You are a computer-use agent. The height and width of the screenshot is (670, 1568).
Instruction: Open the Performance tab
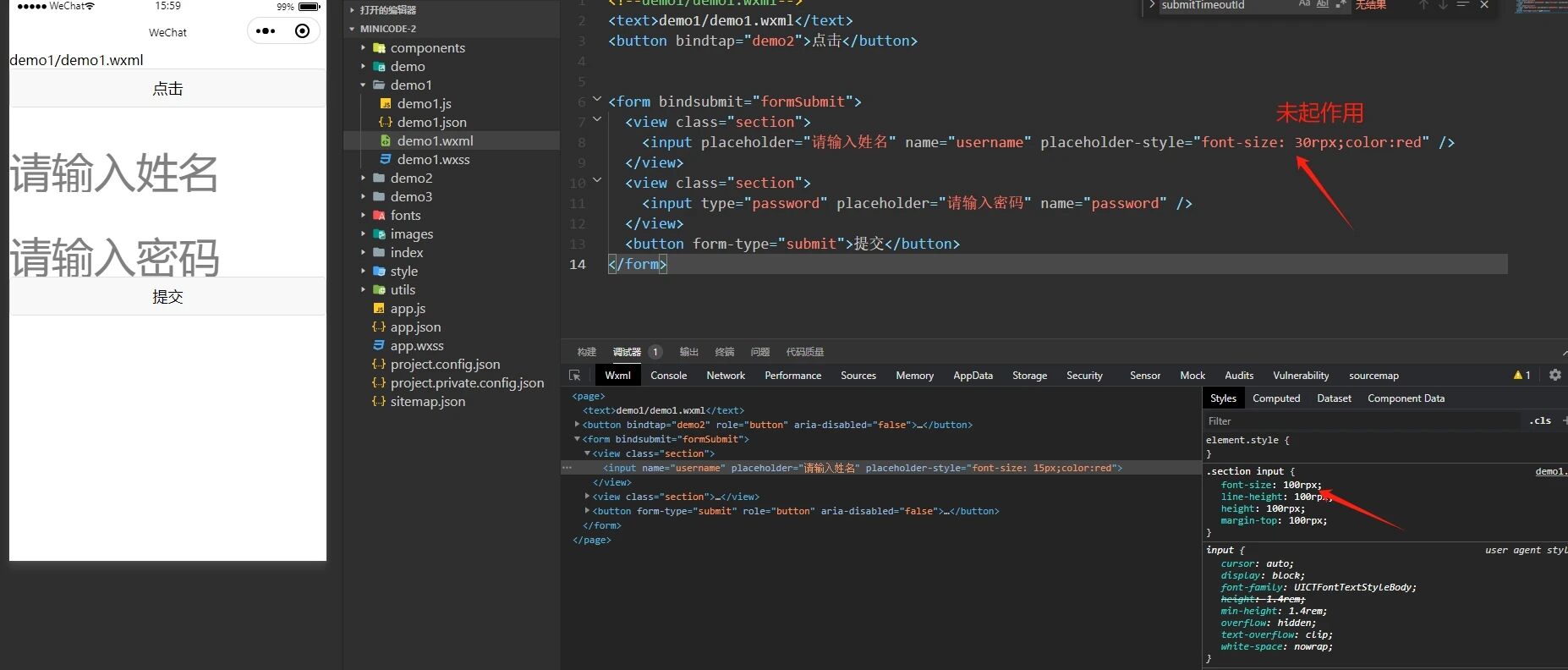click(792, 376)
